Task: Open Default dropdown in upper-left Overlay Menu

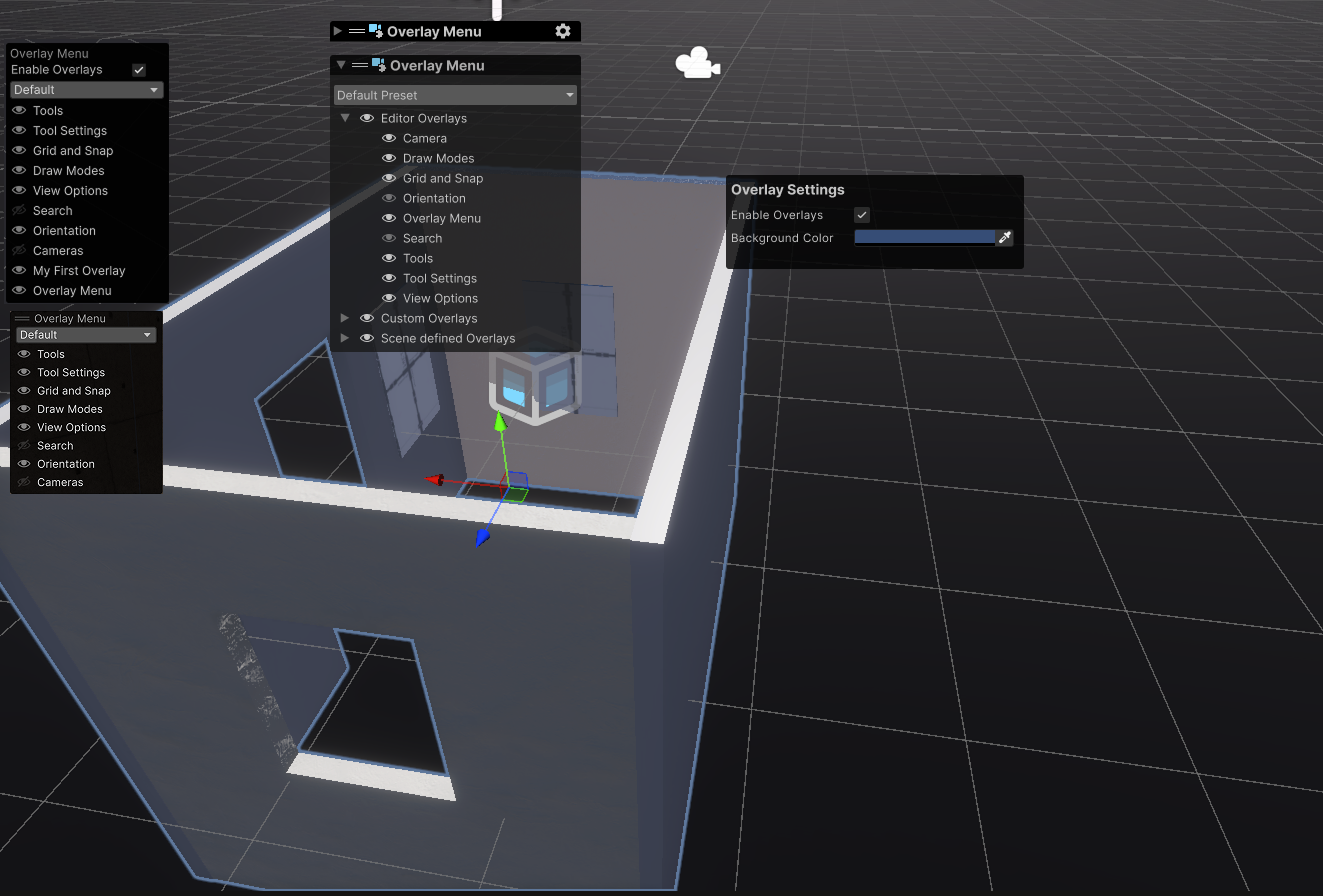Action: pyautogui.click(x=86, y=90)
